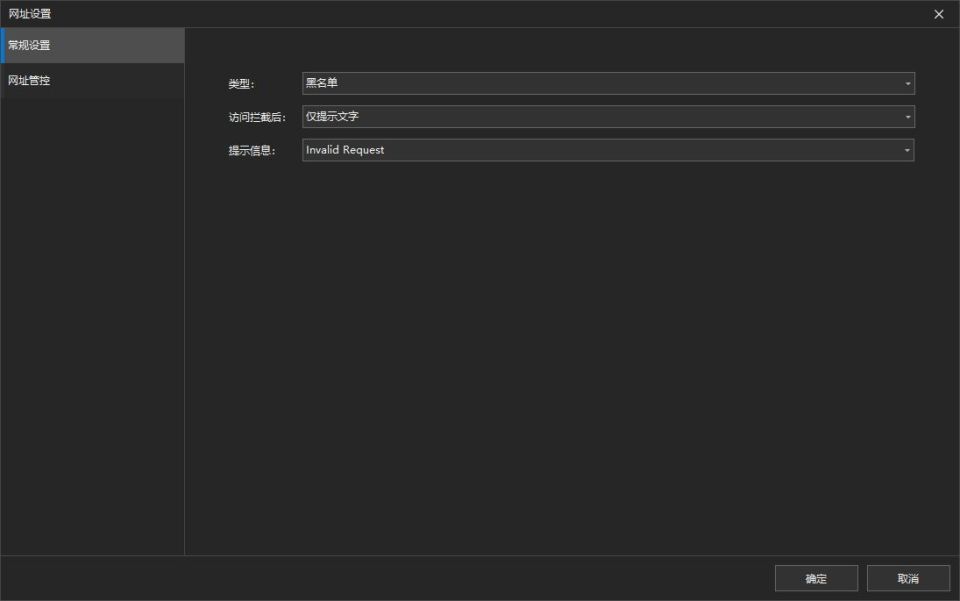Click the 访问拦截后 field label
The image size is (960, 601).
pos(257,117)
